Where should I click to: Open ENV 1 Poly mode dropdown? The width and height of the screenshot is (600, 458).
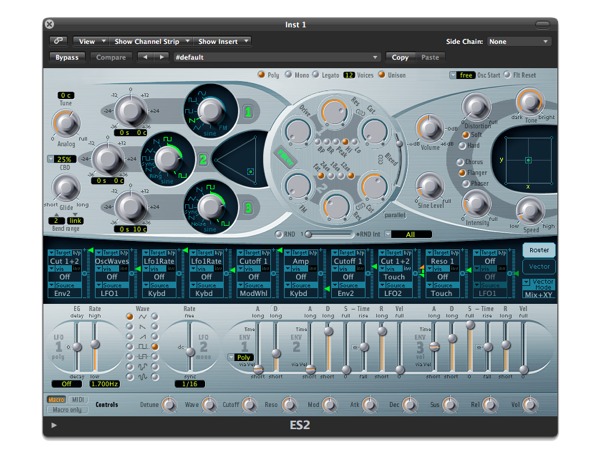click(241, 357)
